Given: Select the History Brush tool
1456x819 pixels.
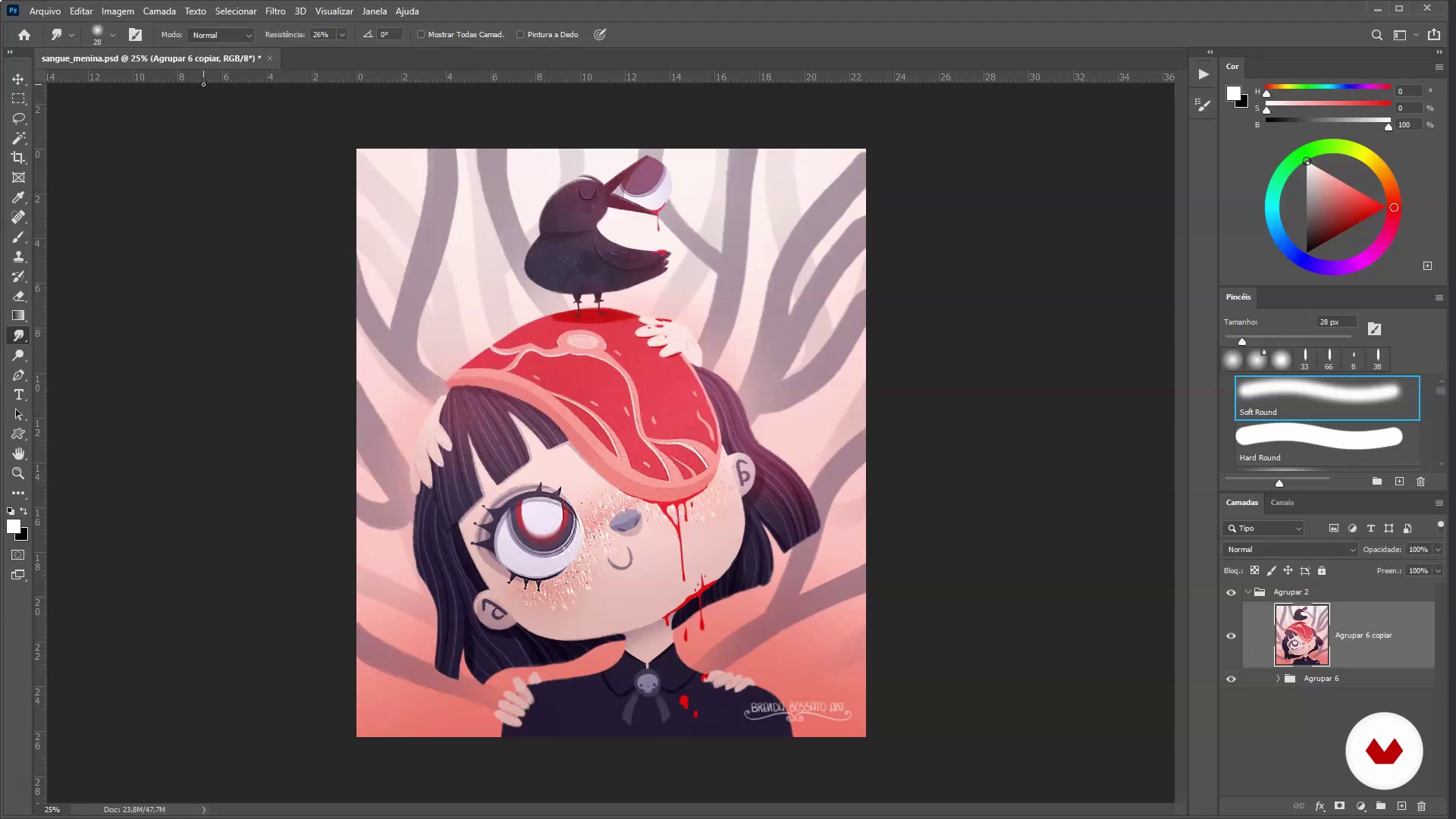Looking at the screenshot, I should tap(18, 276).
